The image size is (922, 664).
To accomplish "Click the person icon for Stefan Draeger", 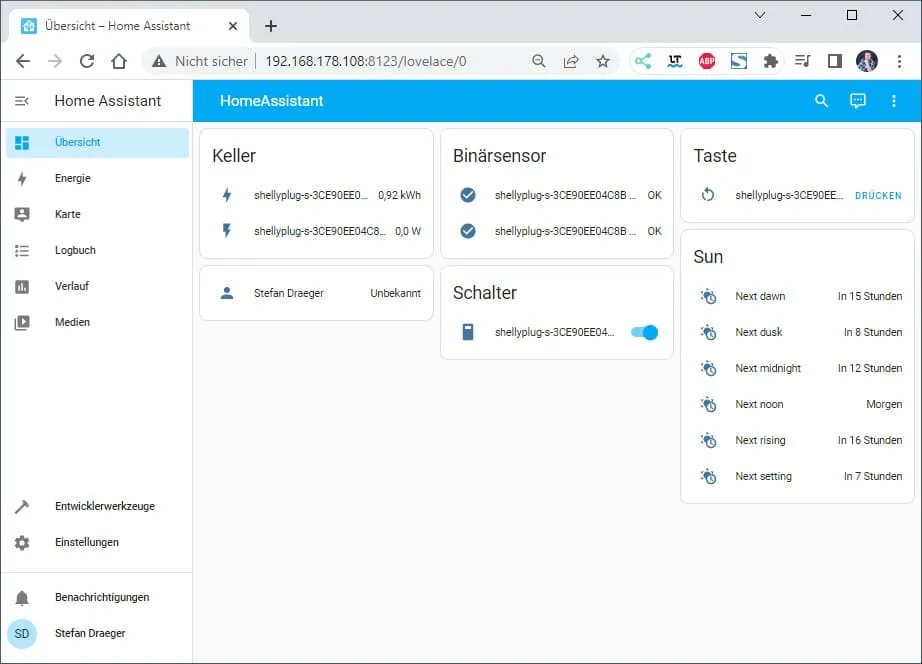I will 227,293.
